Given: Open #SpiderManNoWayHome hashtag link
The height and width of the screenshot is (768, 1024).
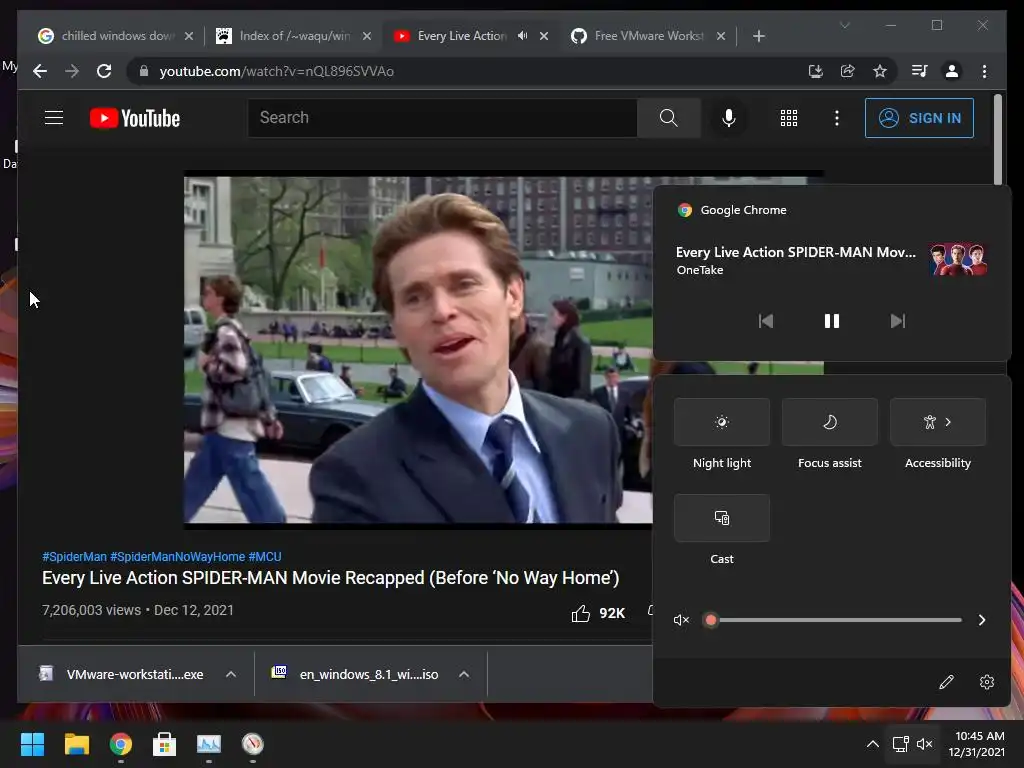Looking at the screenshot, I should point(178,556).
